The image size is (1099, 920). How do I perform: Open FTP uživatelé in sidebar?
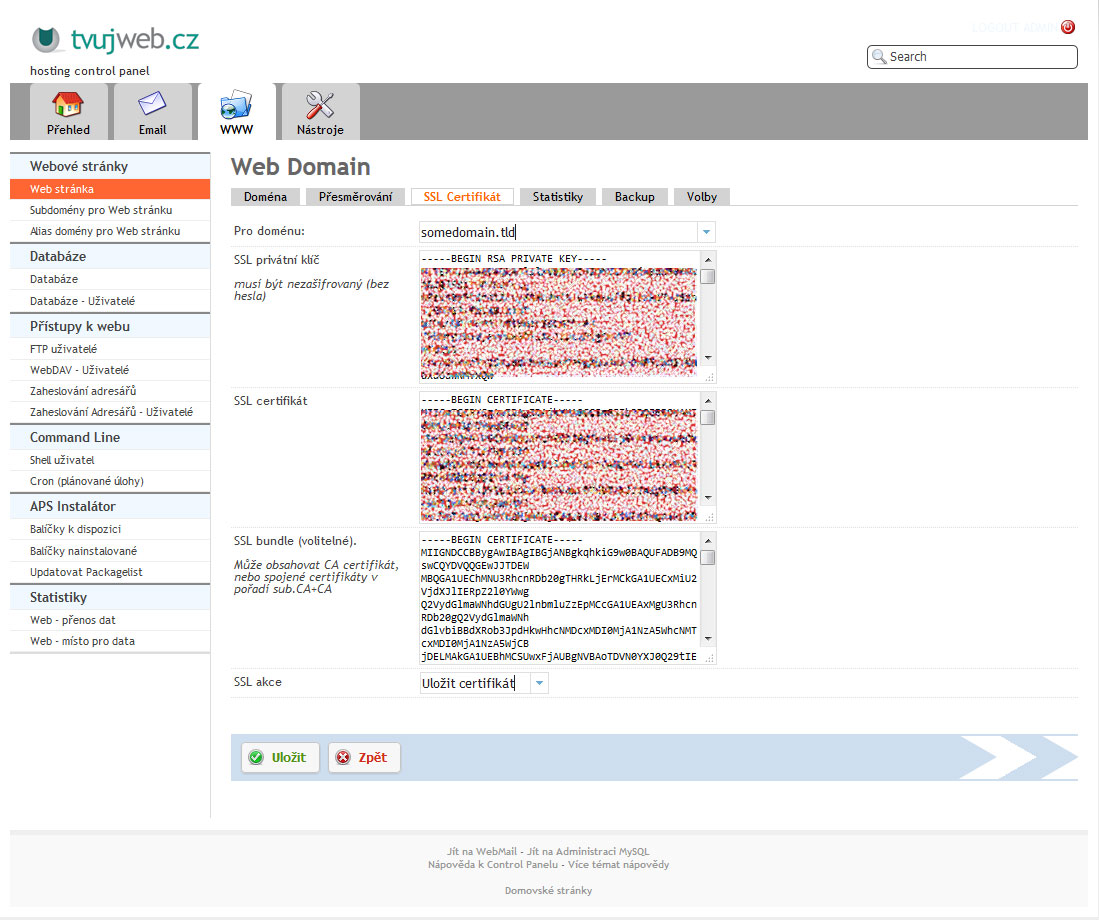click(x=63, y=349)
